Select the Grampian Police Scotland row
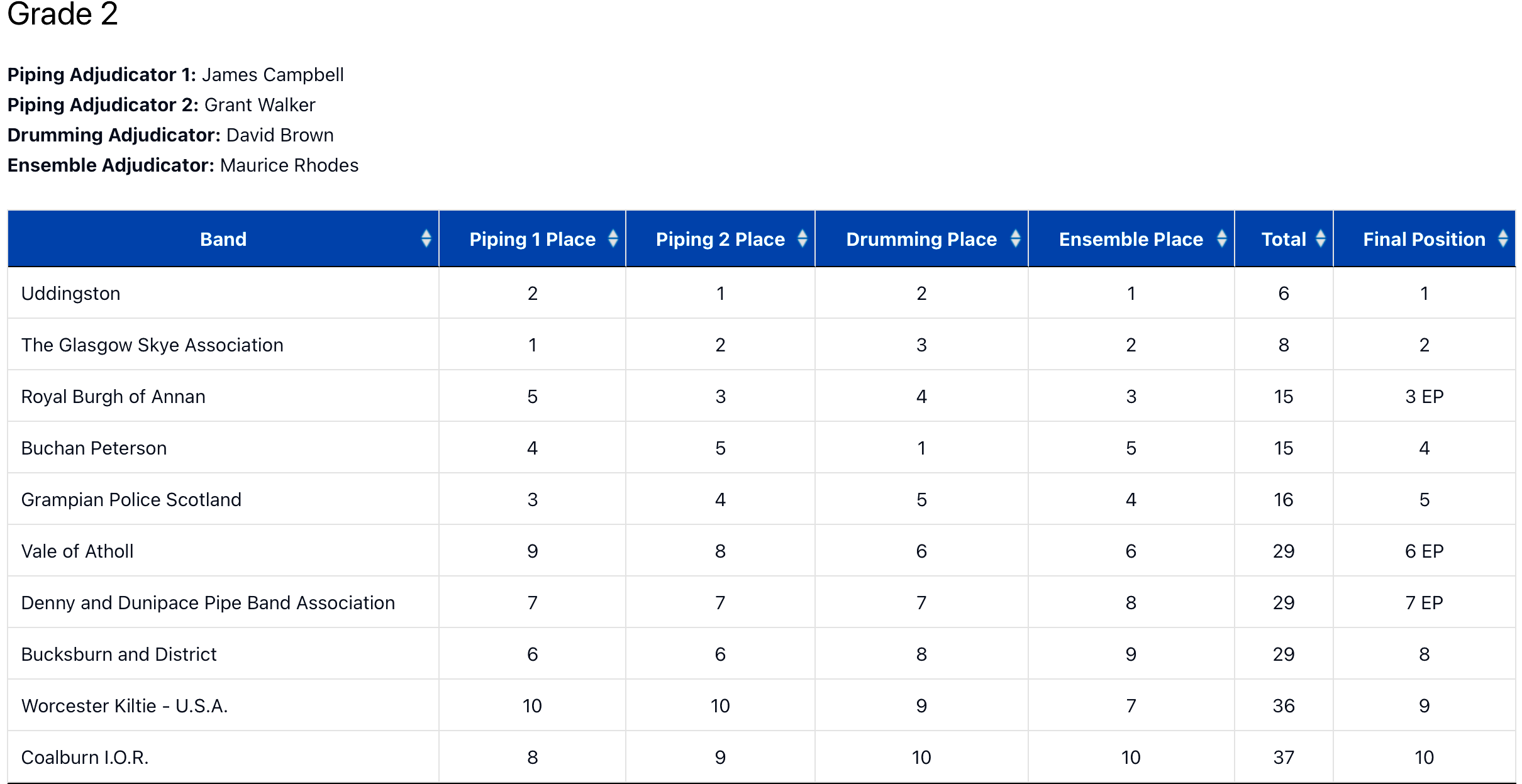Screen dimensions: 1522x784 [131, 500]
